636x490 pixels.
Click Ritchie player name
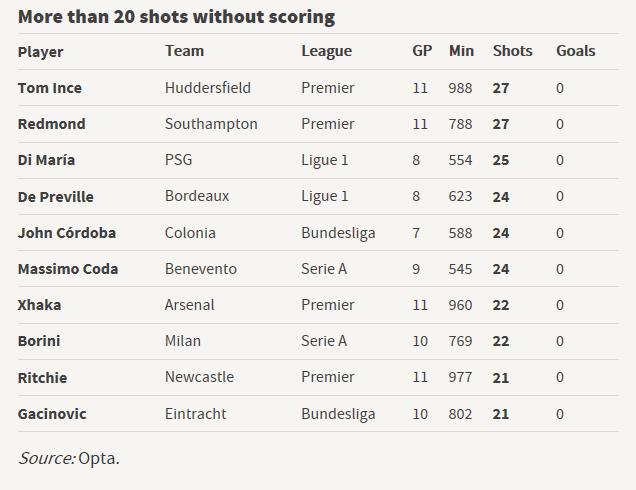point(42,378)
